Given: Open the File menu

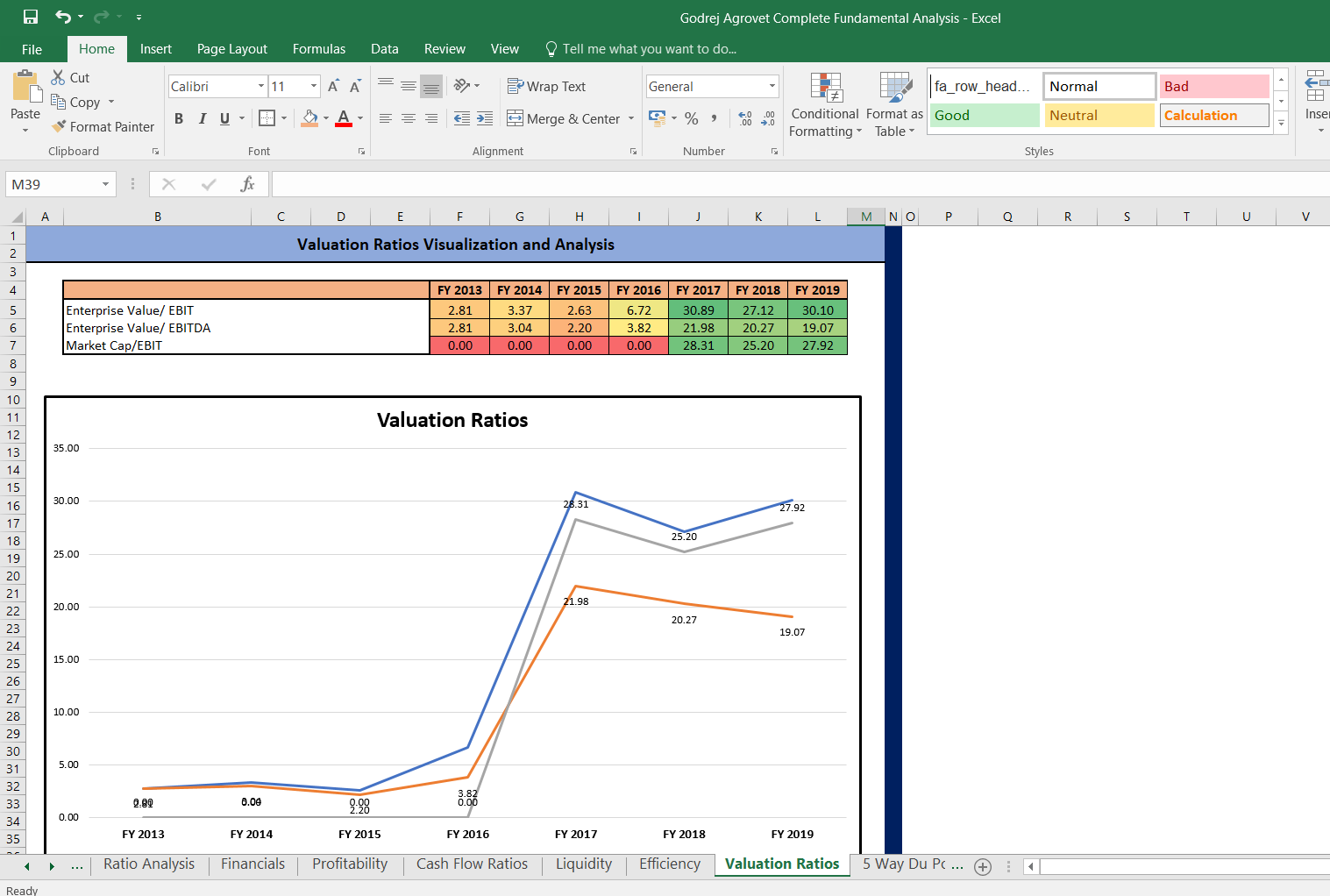Looking at the screenshot, I should (32, 49).
